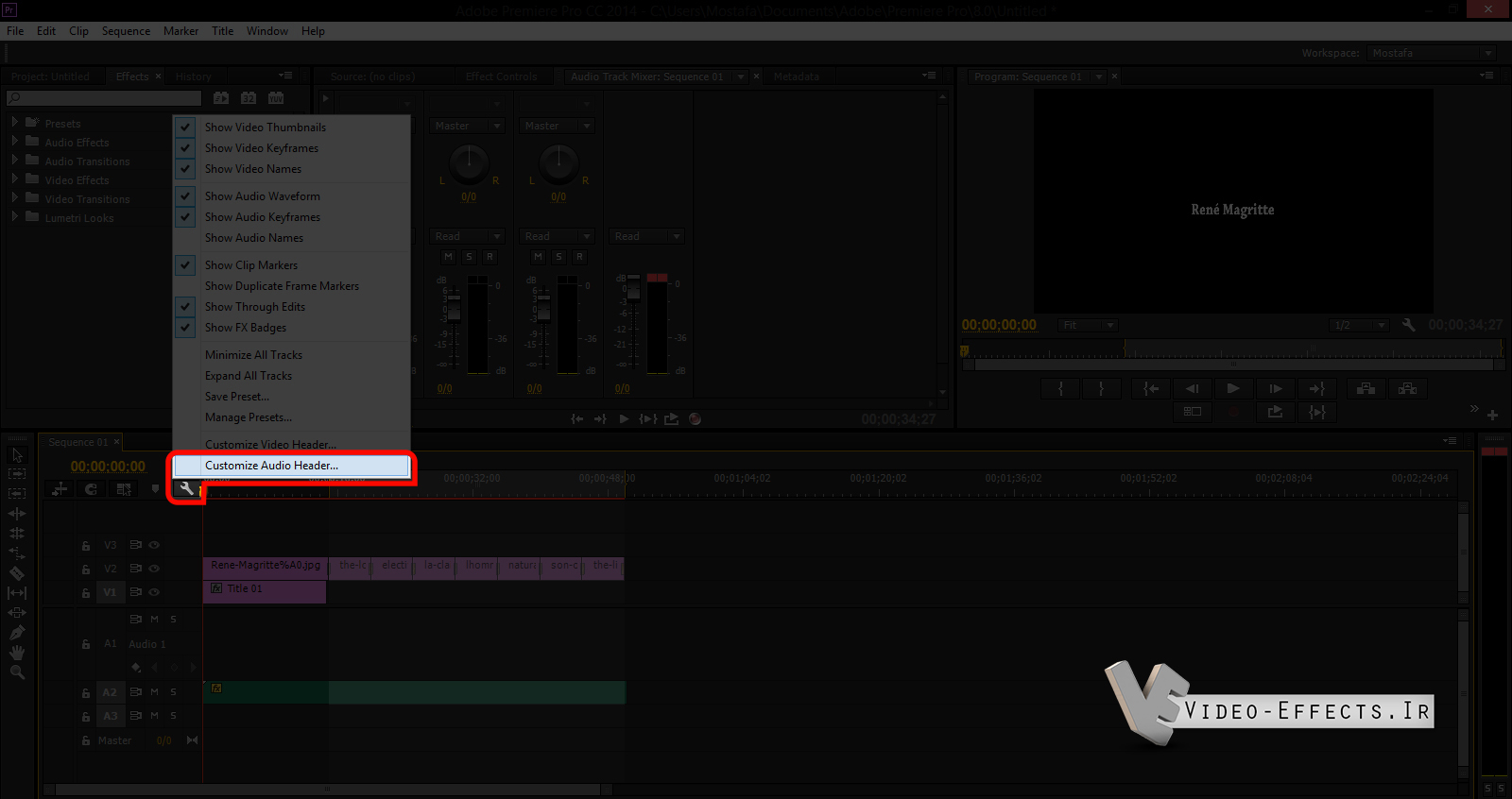Open the first Read automation mode dropdown
This screenshot has height=799, width=1512.
468,236
